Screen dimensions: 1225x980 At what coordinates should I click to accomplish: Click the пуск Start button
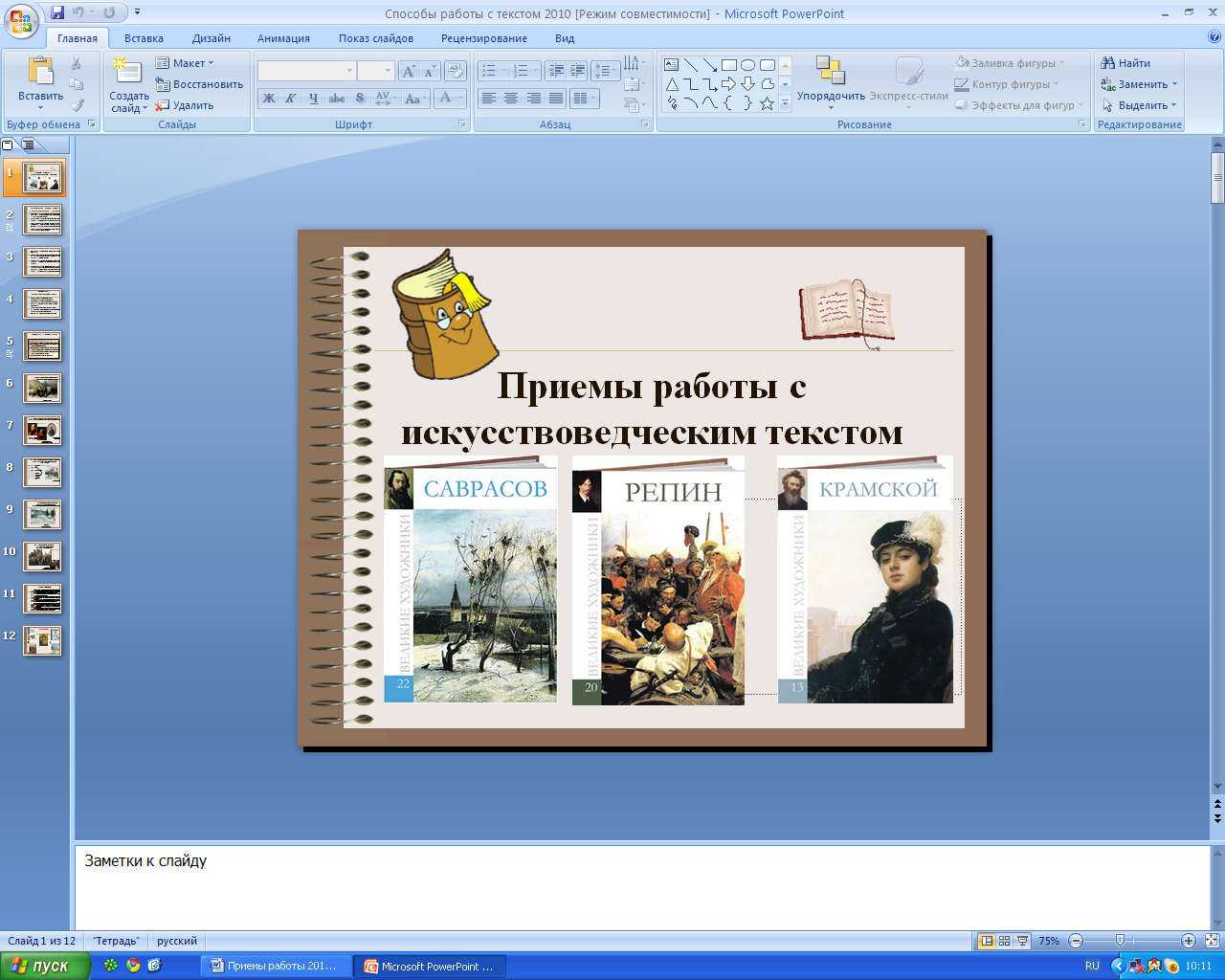pos(45,966)
